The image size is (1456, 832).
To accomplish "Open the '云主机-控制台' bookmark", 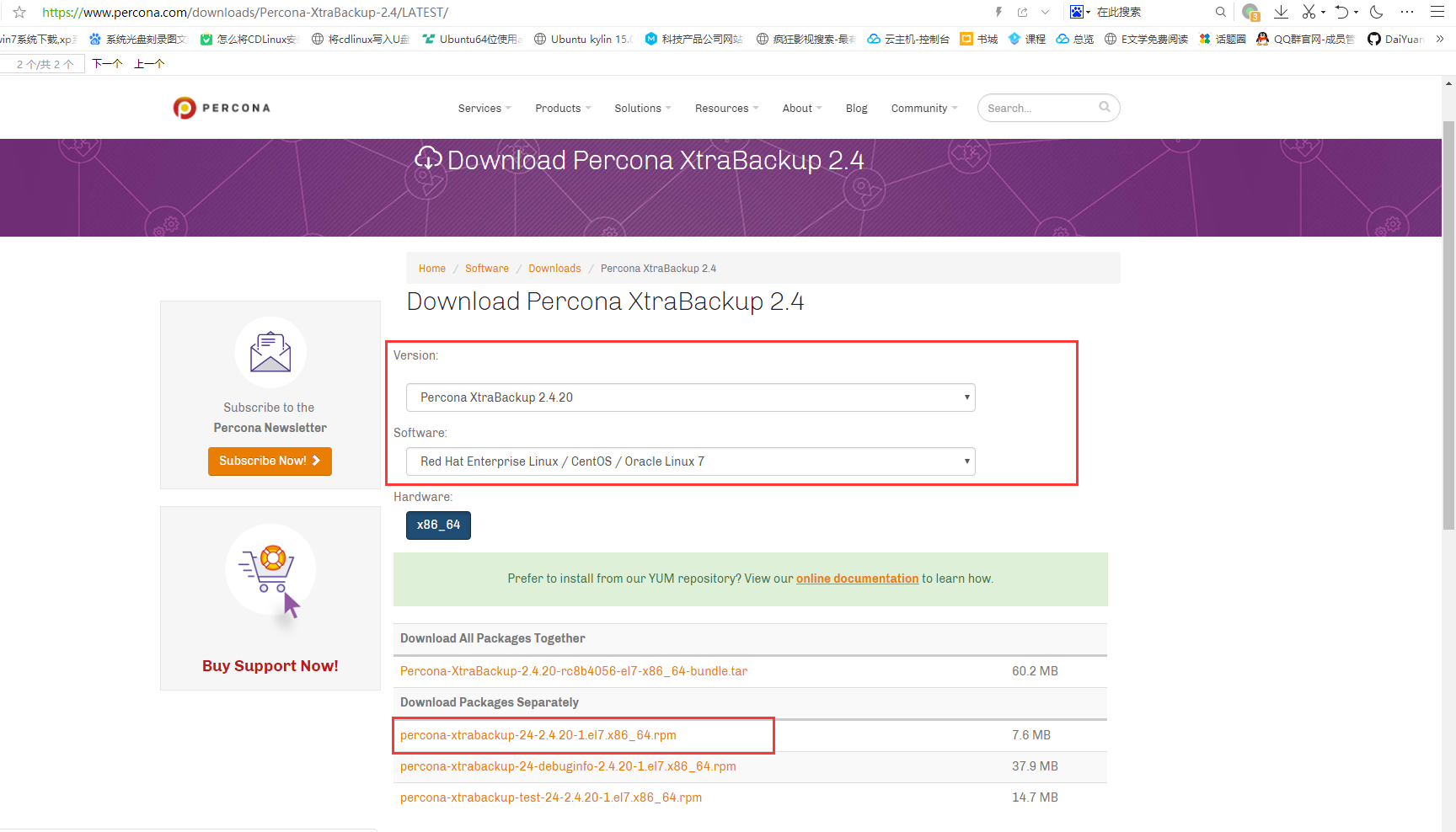I will (908, 40).
